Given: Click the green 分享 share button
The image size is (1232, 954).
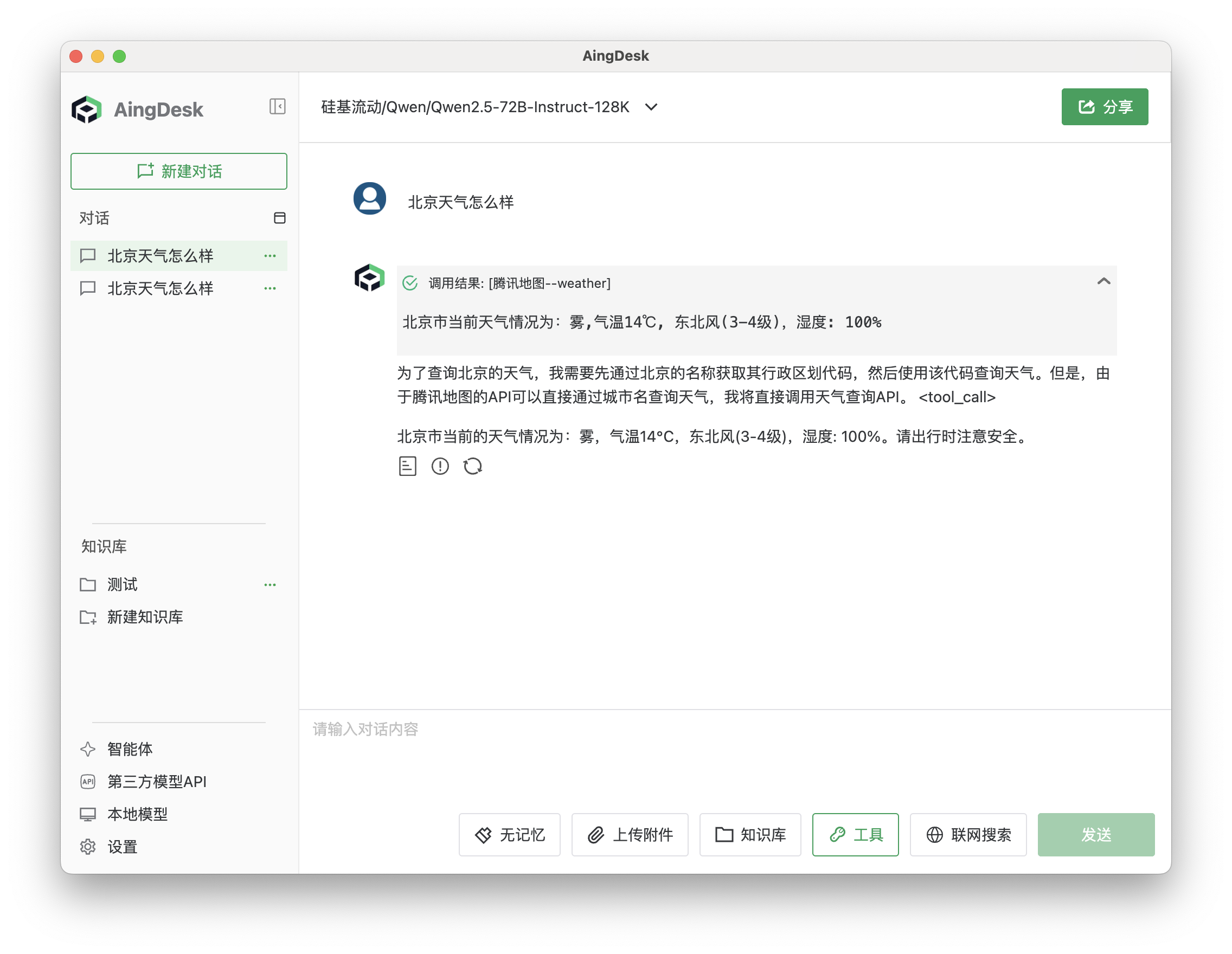Looking at the screenshot, I should point(1104,107).
